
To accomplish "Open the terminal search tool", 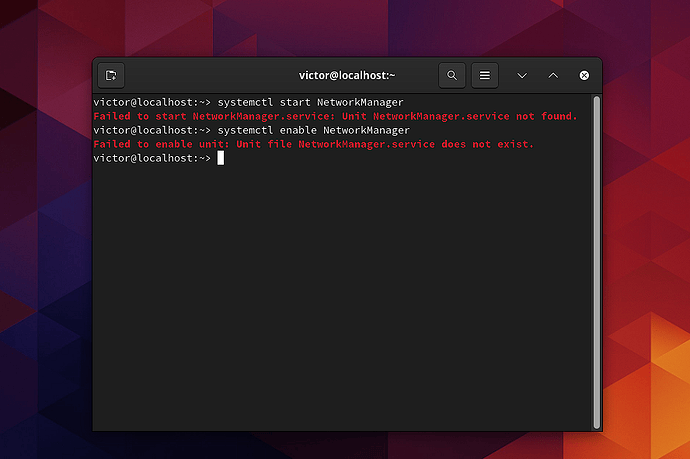I will click(452, 75).
